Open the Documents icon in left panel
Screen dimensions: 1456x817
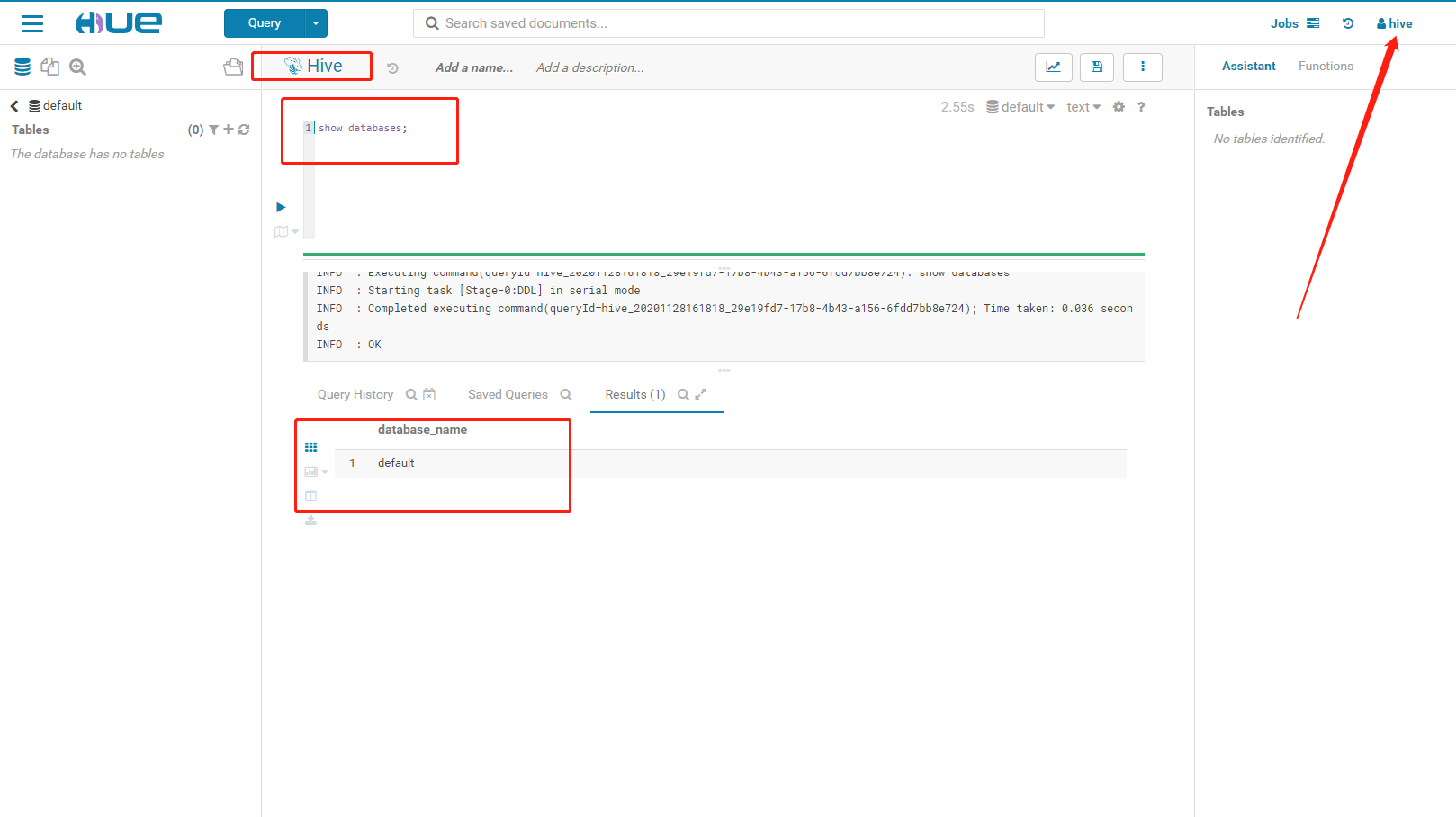50,67
